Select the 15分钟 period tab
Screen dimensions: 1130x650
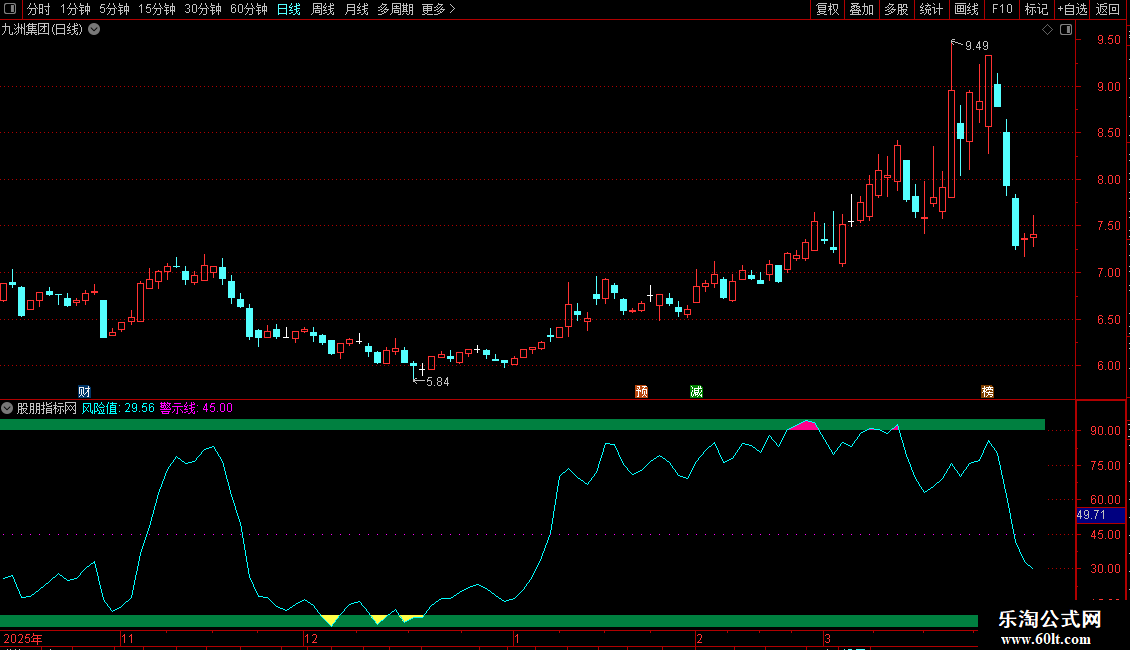(x=156, y=9)
